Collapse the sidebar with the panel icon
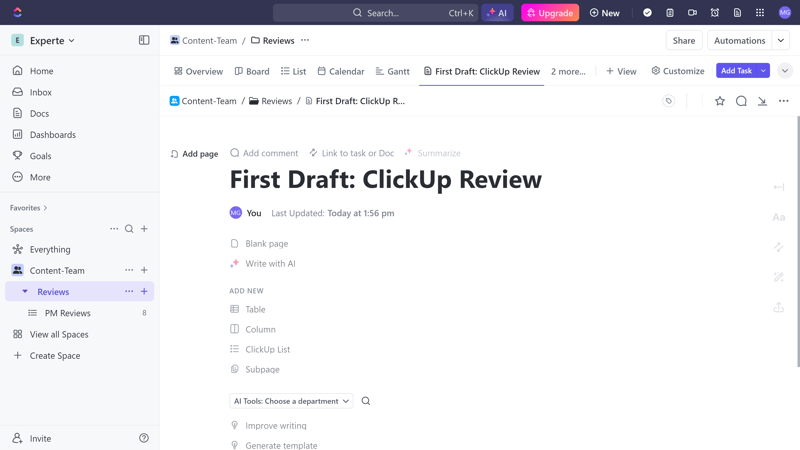Viewport: 800px width, 450px height. point(144,40)
